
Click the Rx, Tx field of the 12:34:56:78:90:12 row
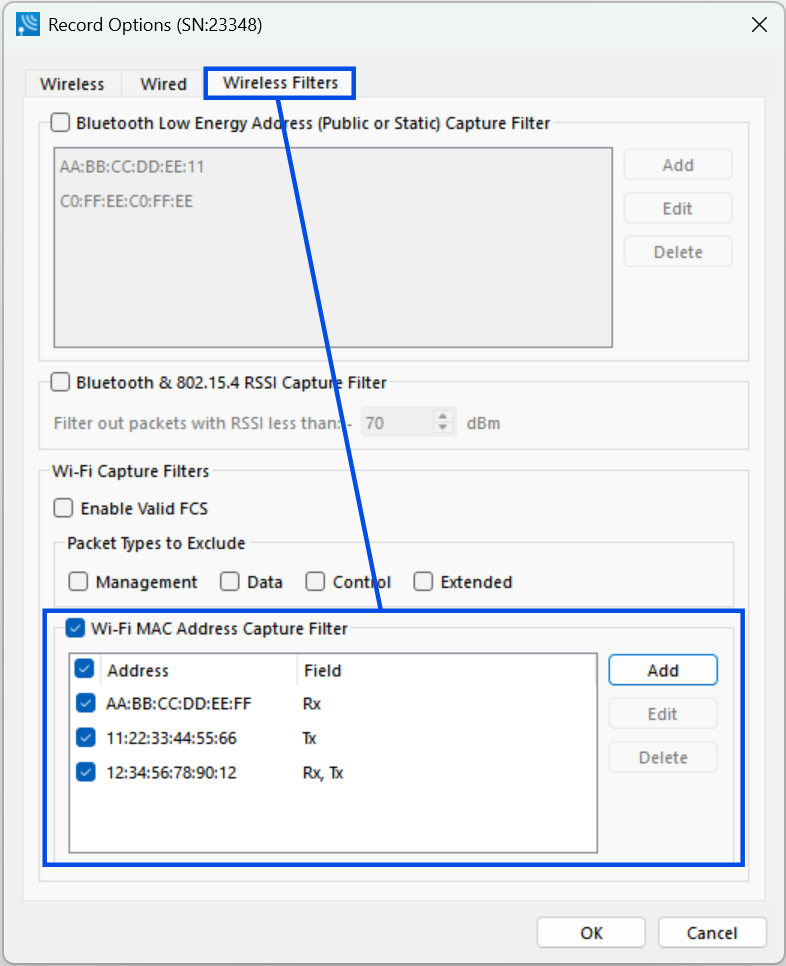coord(323,773)
